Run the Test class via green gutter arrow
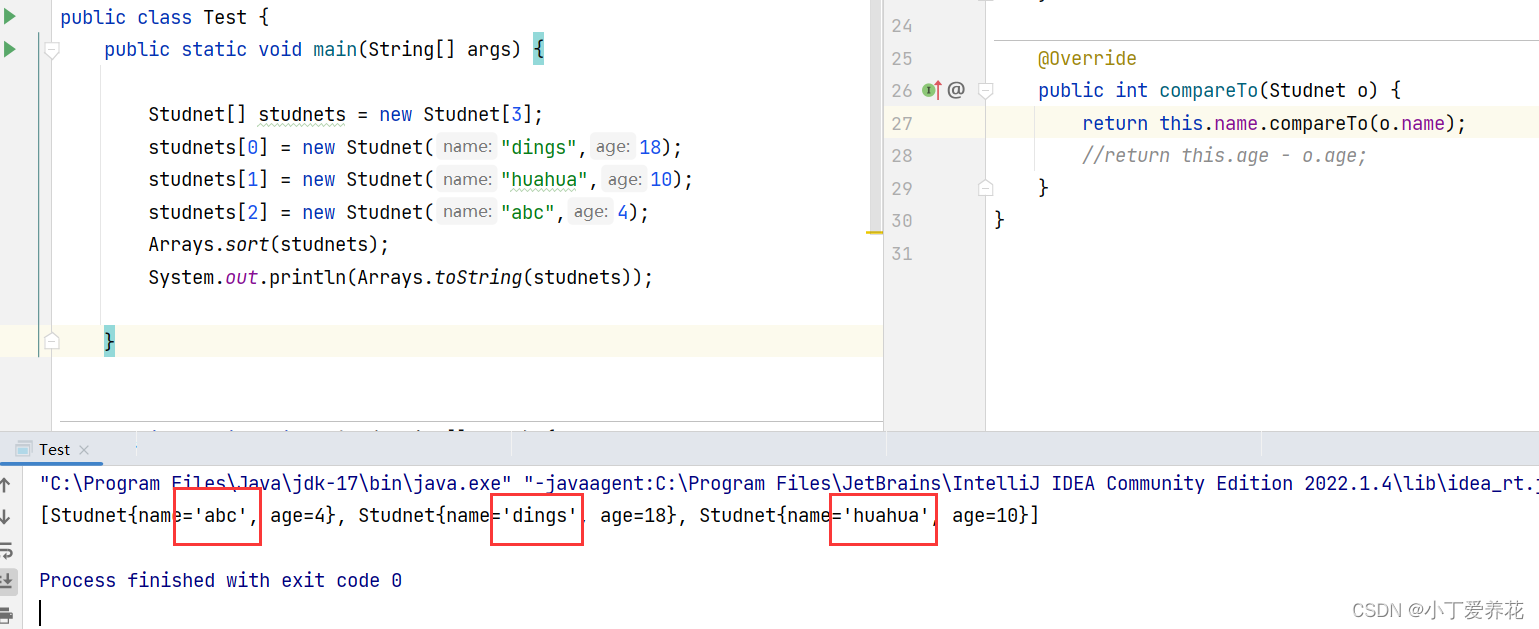Screen dimensions: 1539x629 8,16
